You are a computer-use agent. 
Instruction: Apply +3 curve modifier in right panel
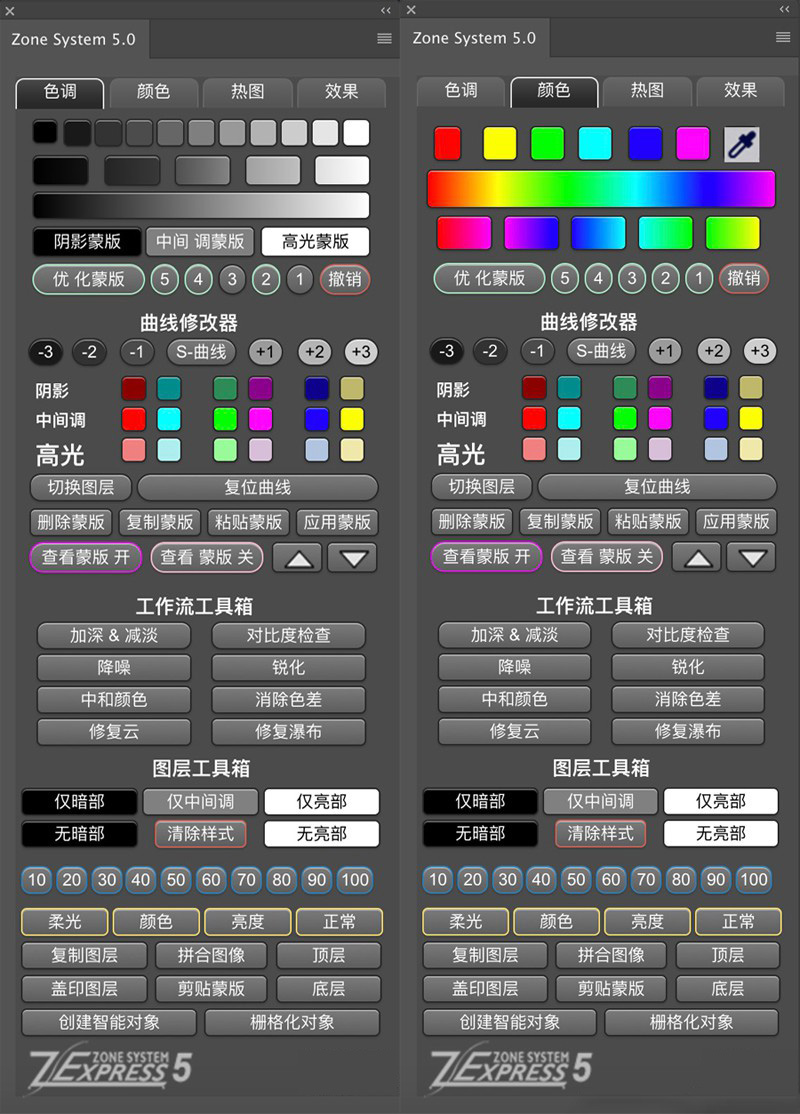tap(760, 351)
